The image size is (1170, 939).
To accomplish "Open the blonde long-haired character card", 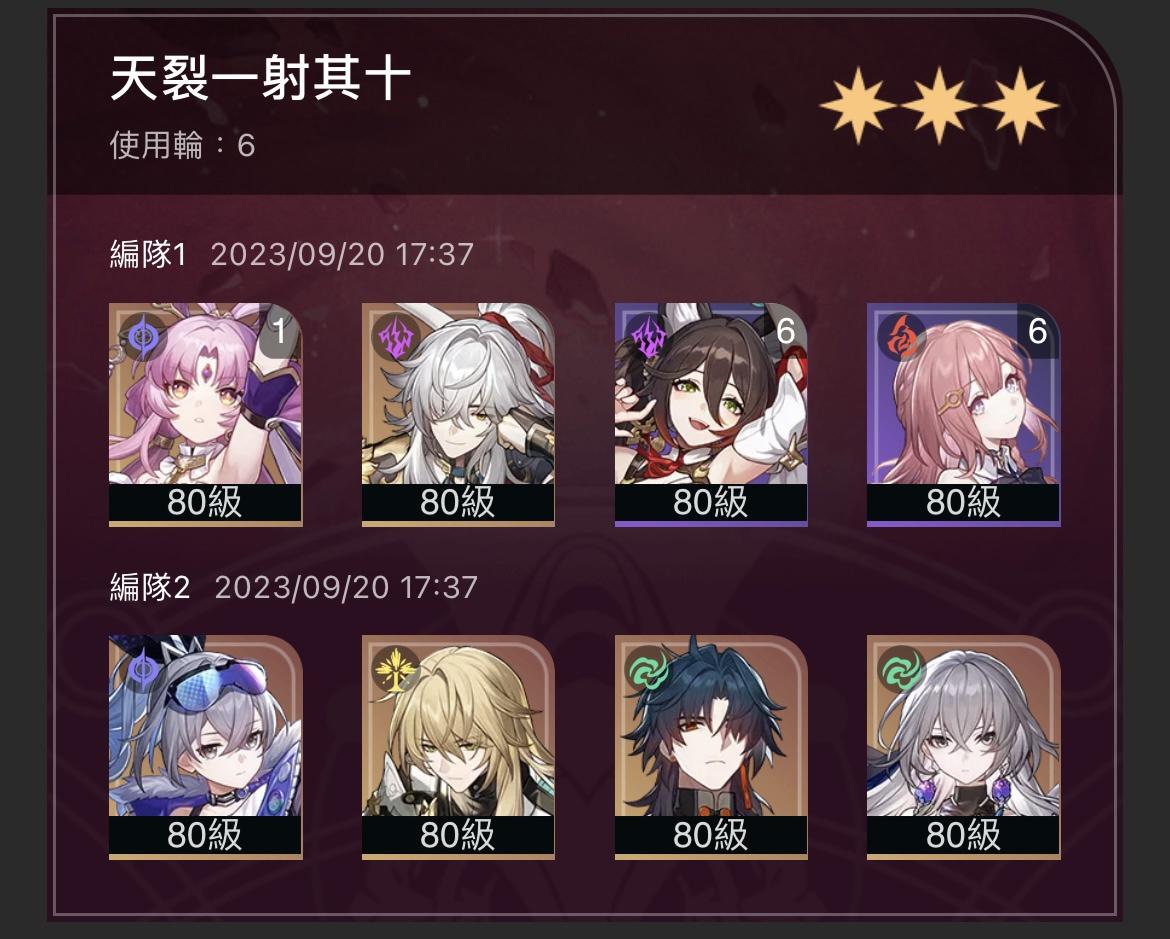I will [458, 747].
